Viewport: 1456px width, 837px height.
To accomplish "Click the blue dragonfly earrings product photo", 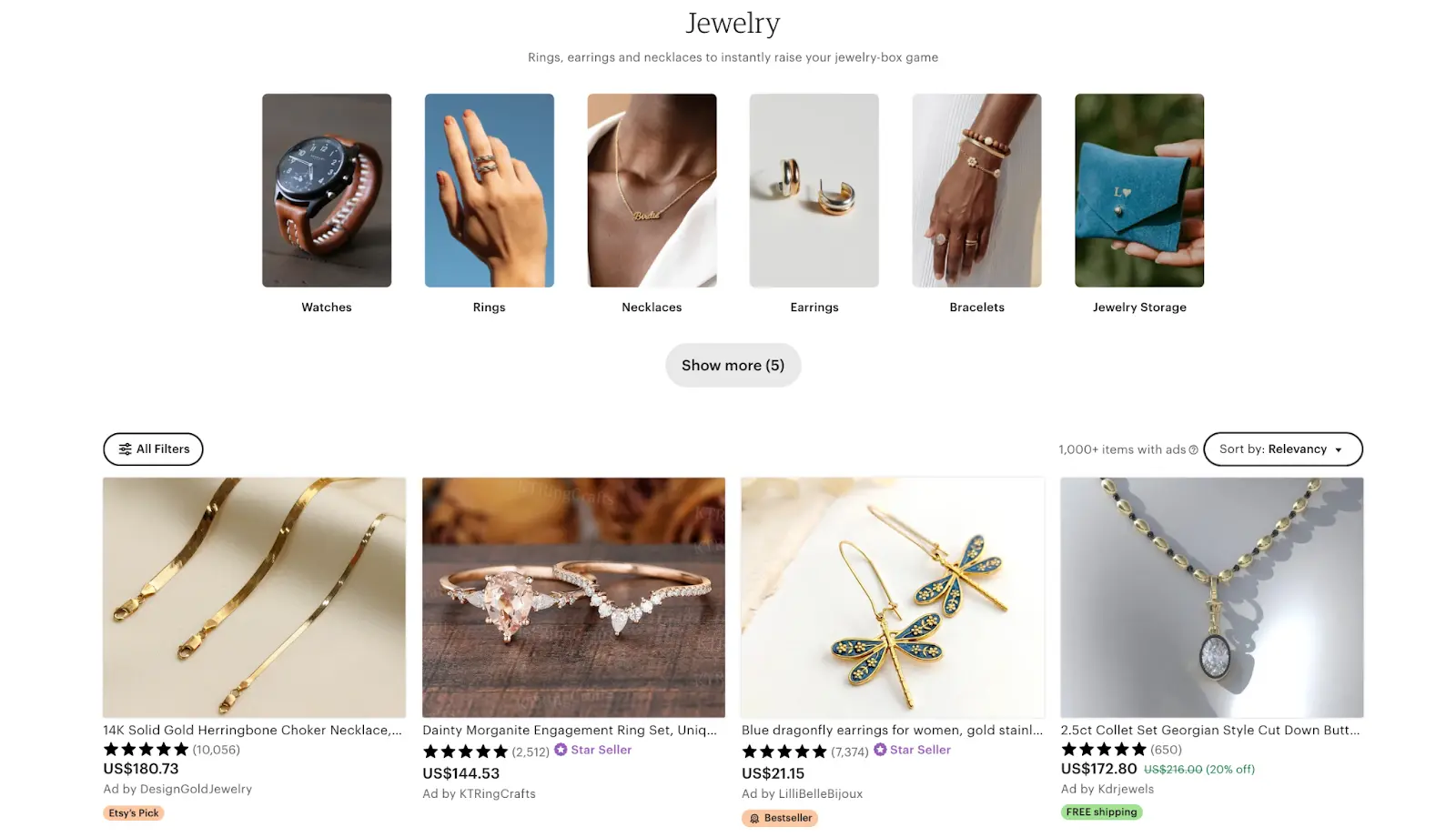I will 893,597.
